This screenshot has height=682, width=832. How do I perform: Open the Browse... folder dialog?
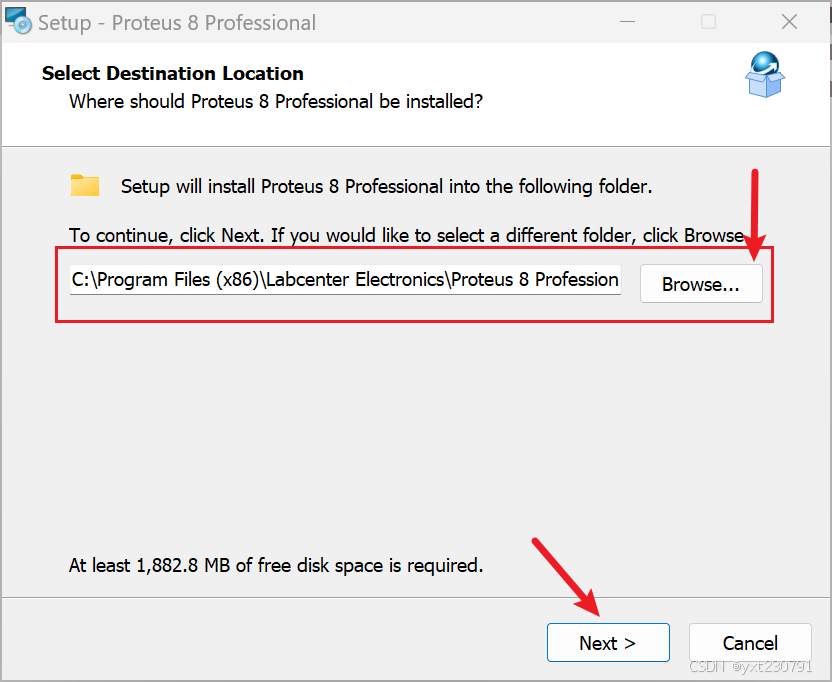tap(701, 284)
